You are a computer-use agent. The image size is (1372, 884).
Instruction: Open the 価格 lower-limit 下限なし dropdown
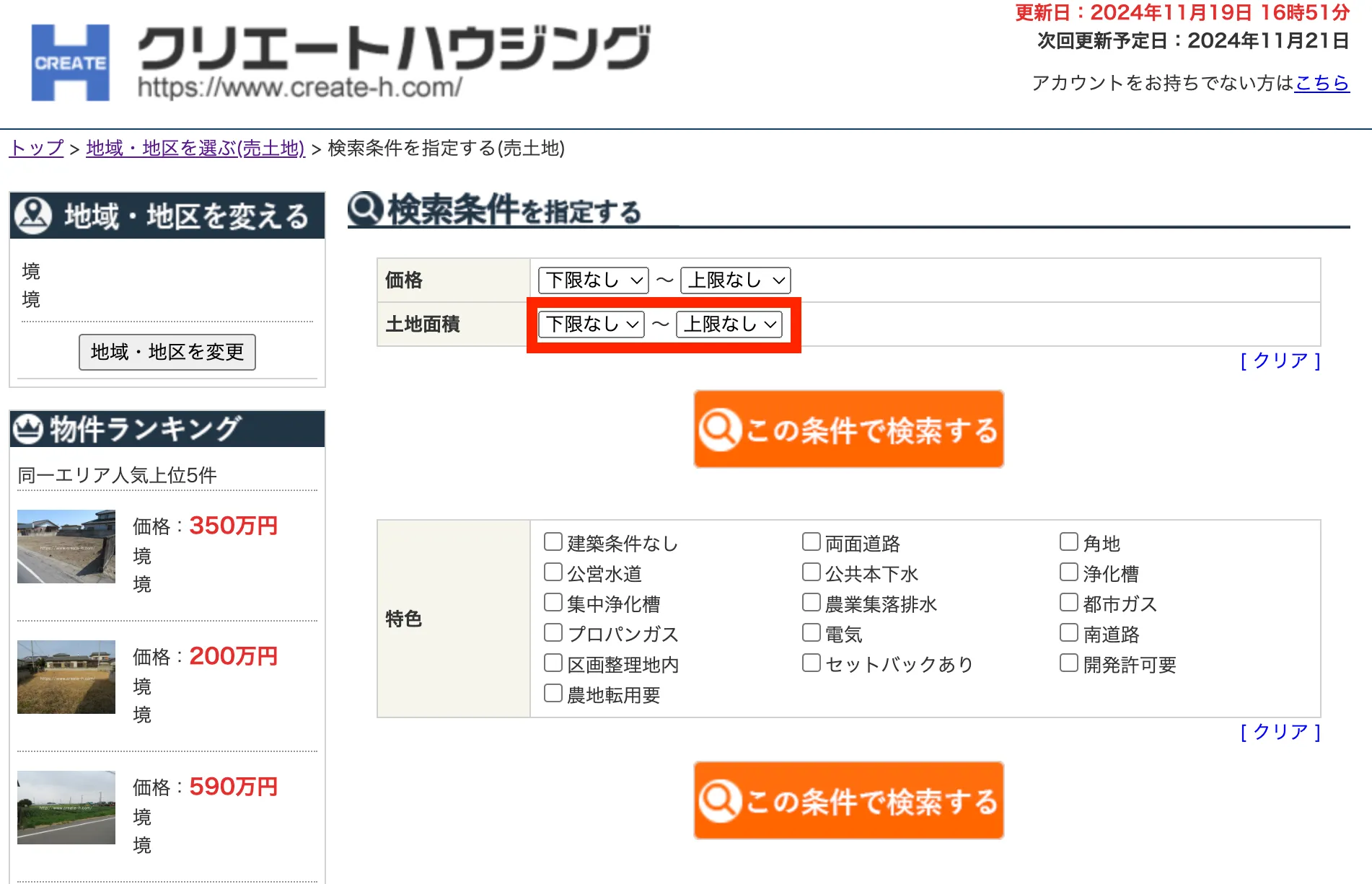coord(592,280)
